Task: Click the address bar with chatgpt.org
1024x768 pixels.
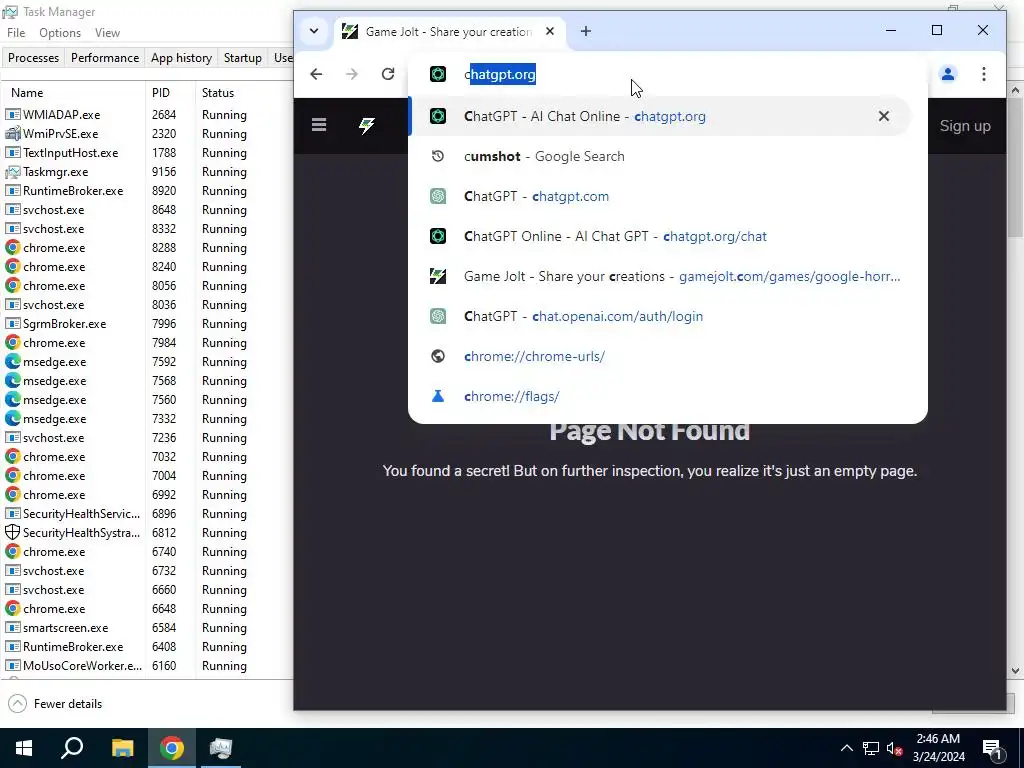Action: pyautogui.click(x=667, y=74)
